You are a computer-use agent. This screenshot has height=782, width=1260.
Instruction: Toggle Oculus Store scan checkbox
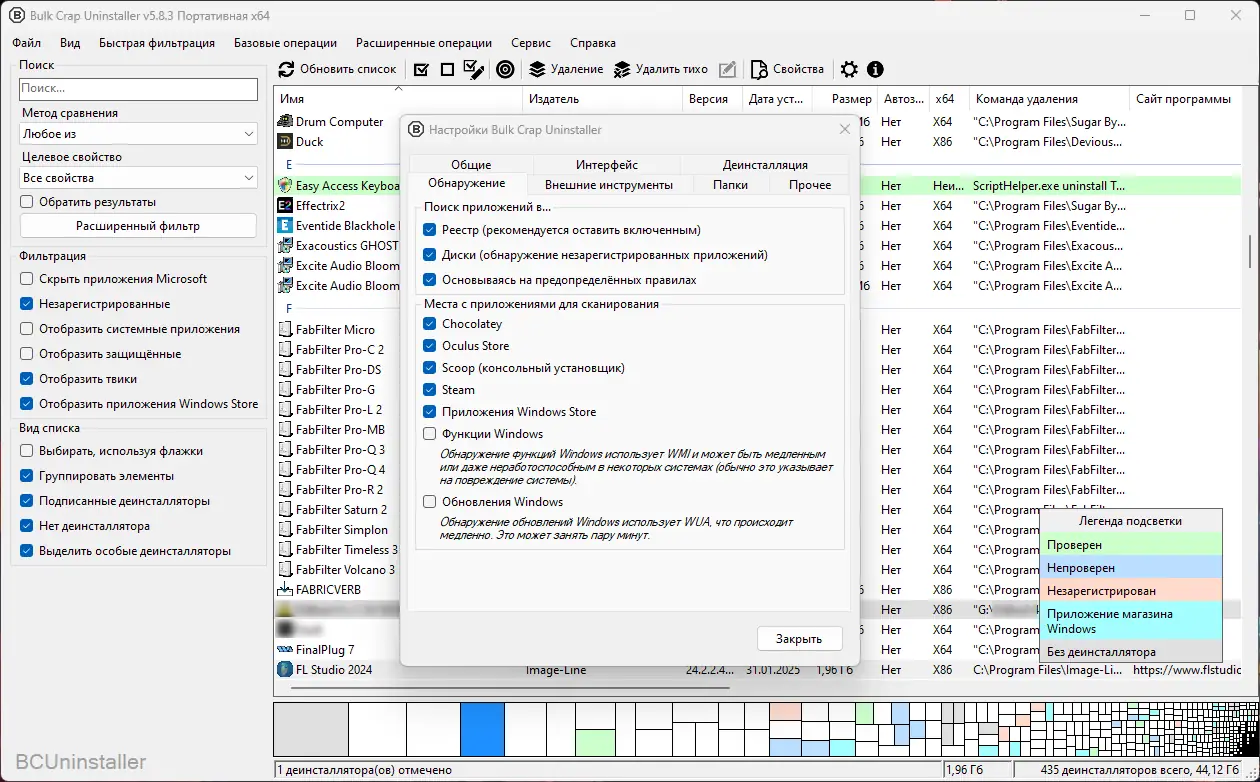click(x=430, y=346)
